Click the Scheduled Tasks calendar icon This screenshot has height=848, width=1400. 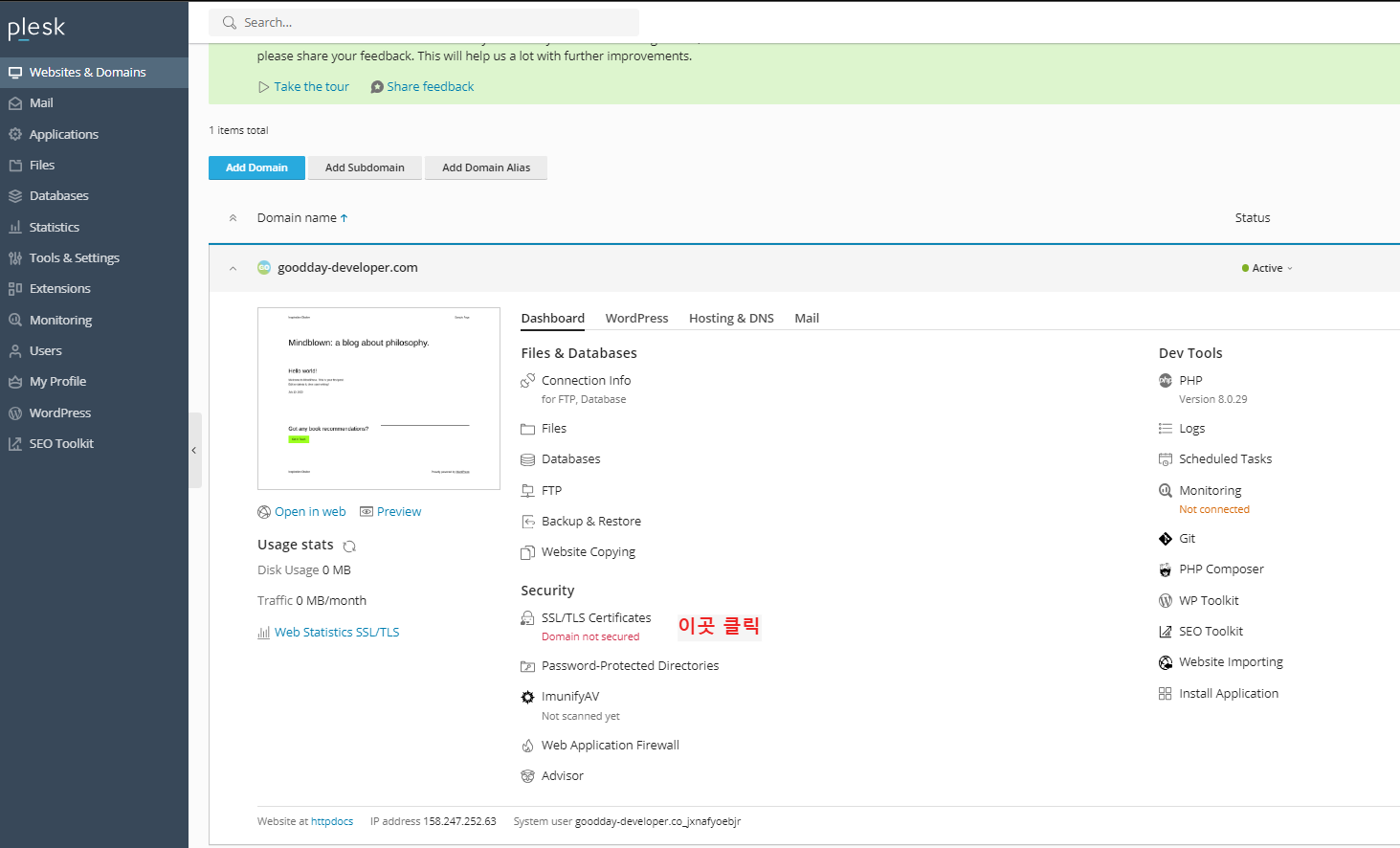pyautogui.click(x=1166, y=459)
